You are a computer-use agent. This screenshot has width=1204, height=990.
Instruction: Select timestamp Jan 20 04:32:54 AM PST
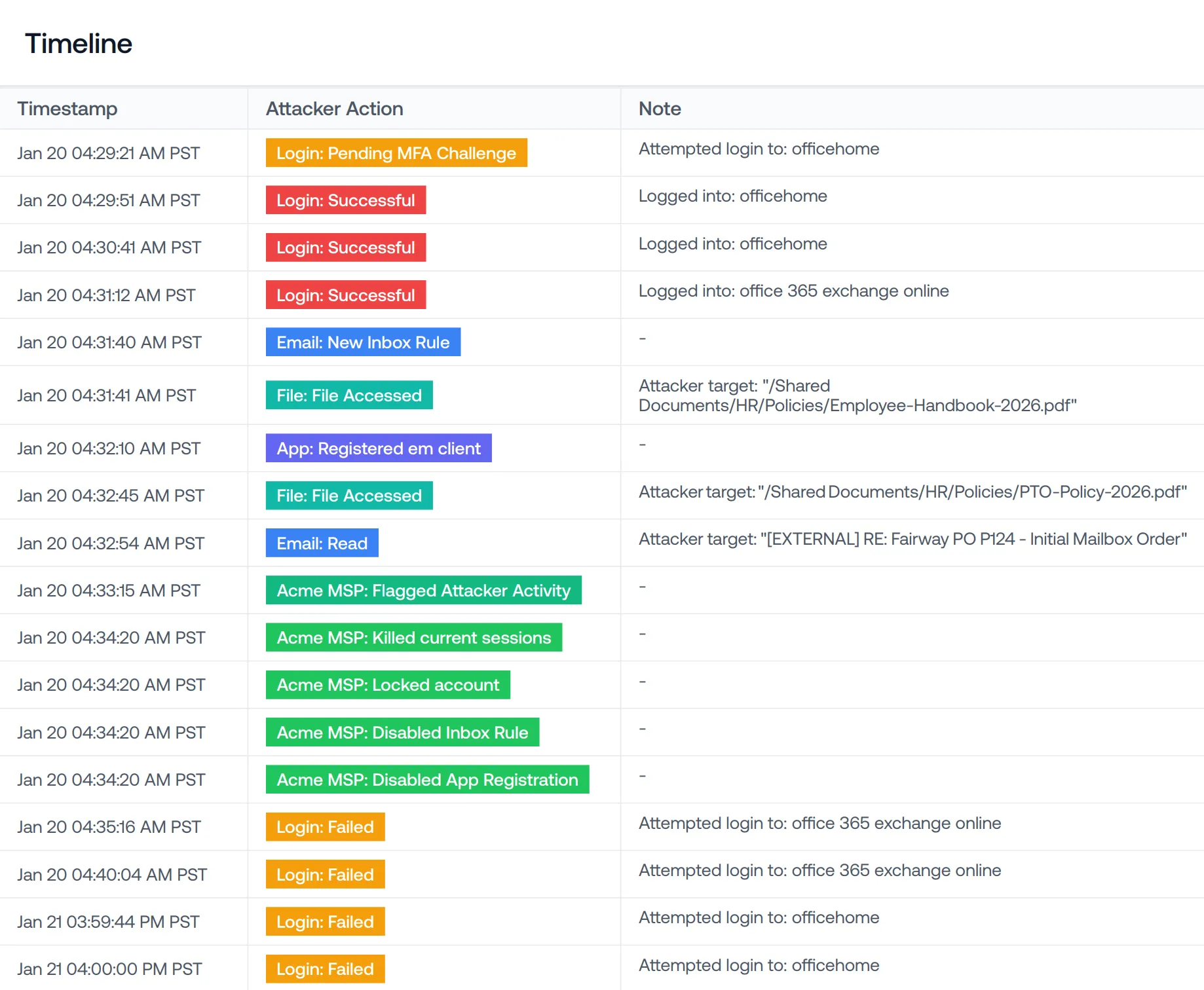[111, 543]
